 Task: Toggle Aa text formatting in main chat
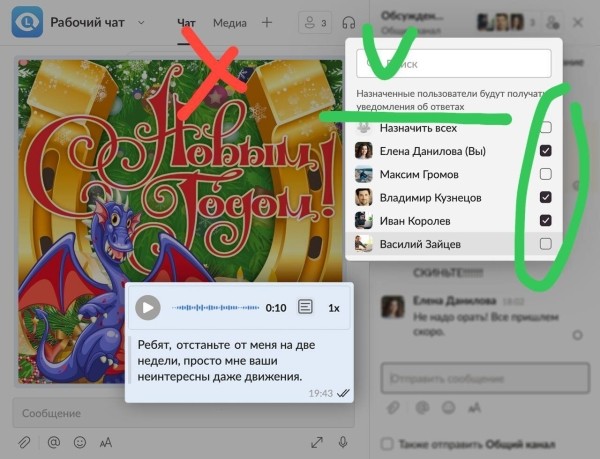click(x=106, y=442)
